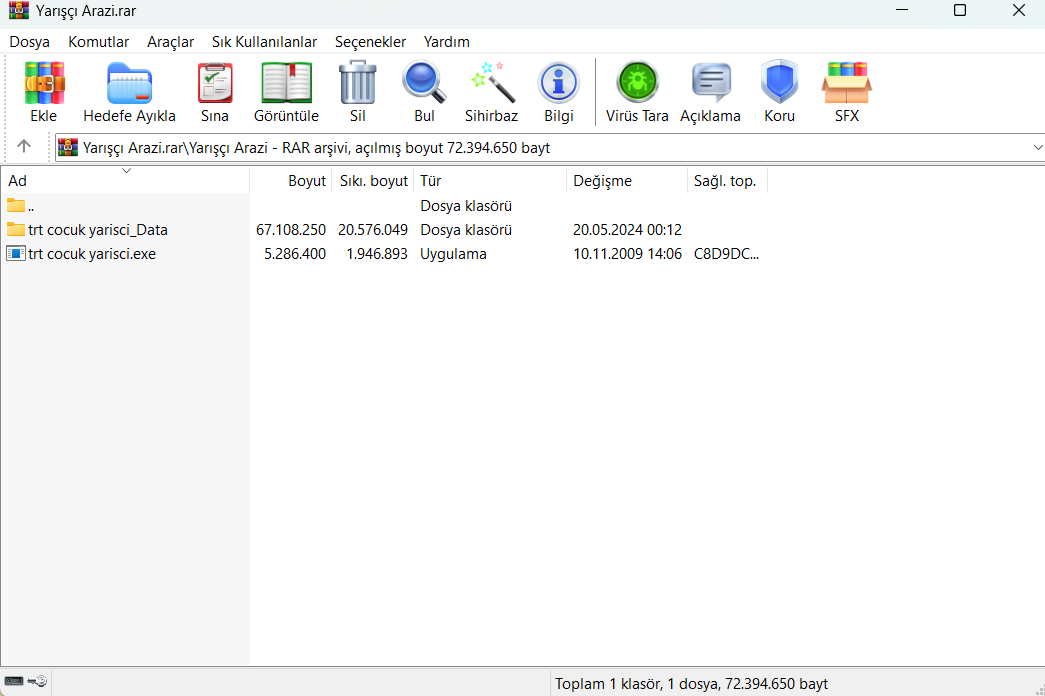This screenshot has height=696, width=1045.
Task: Run the Sına (Test) archive tool
Action: (x=215, y=83)
